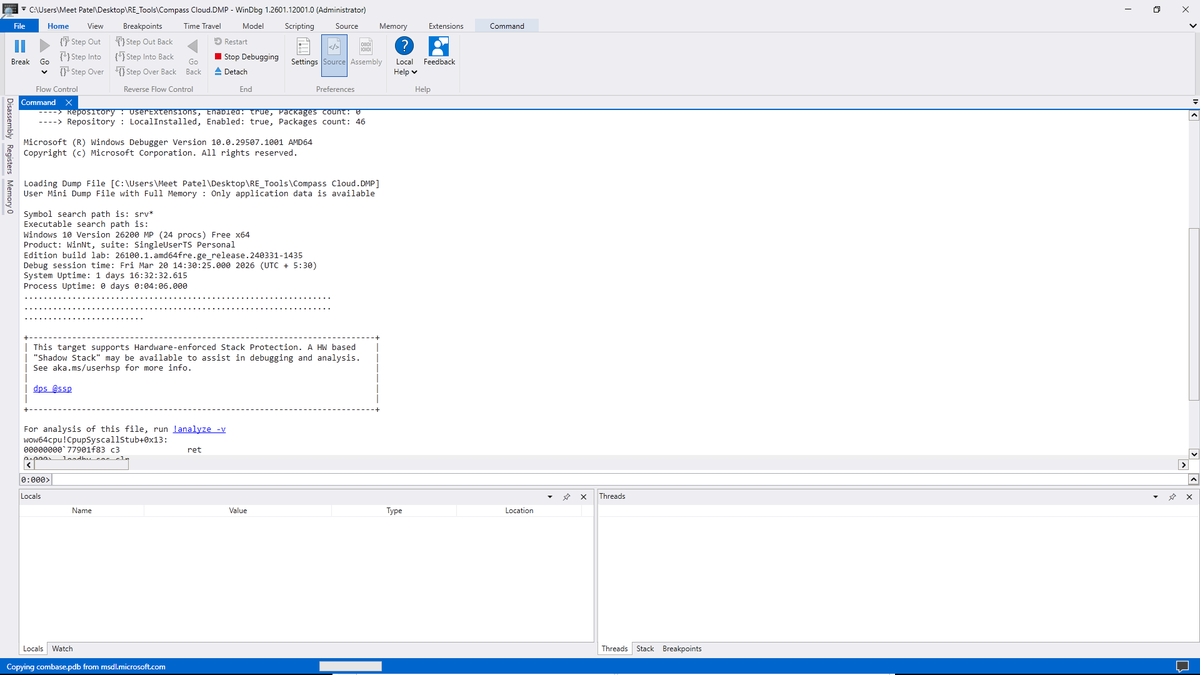The height and width of the screenshot is (675, 1200).
Task: Open Locals panel options dropdown arrow
Action: click(x=550, y=497)
